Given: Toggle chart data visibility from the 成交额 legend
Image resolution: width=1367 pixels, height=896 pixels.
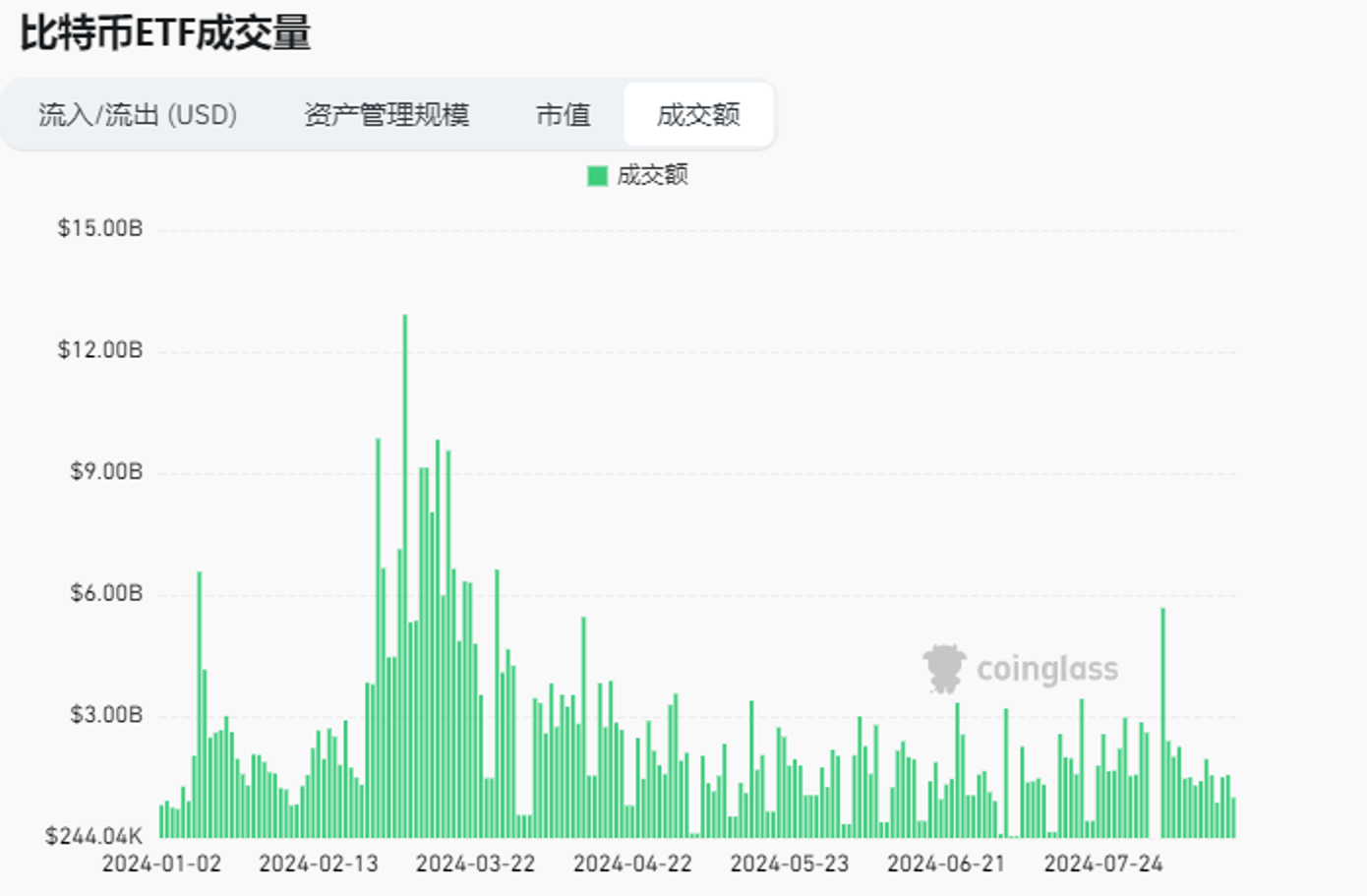Looking at the screenshot, I should click(x=596, y=175).
